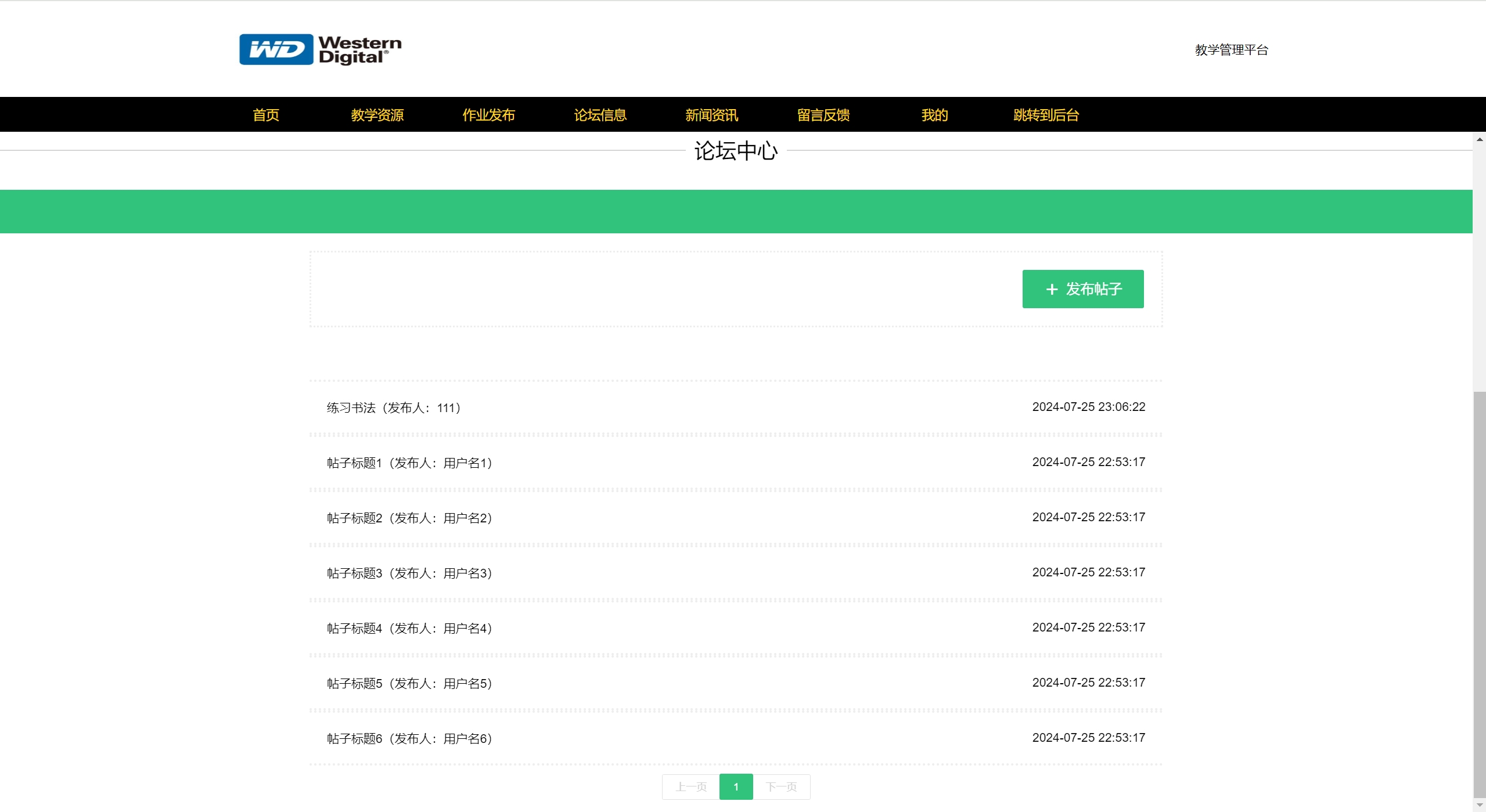Click the 上一页 pagination button
1486x812 pixels.
click(691, 787)
